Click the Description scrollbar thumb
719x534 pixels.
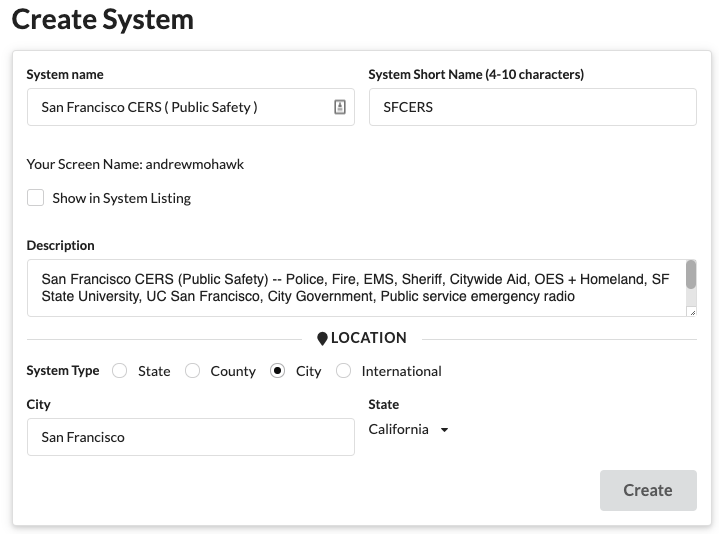coord(691,275)
